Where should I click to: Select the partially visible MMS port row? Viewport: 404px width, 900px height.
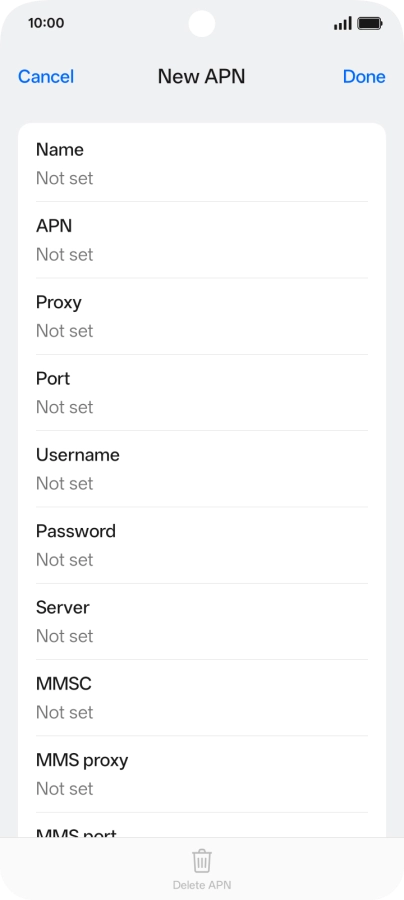[202, 825]
